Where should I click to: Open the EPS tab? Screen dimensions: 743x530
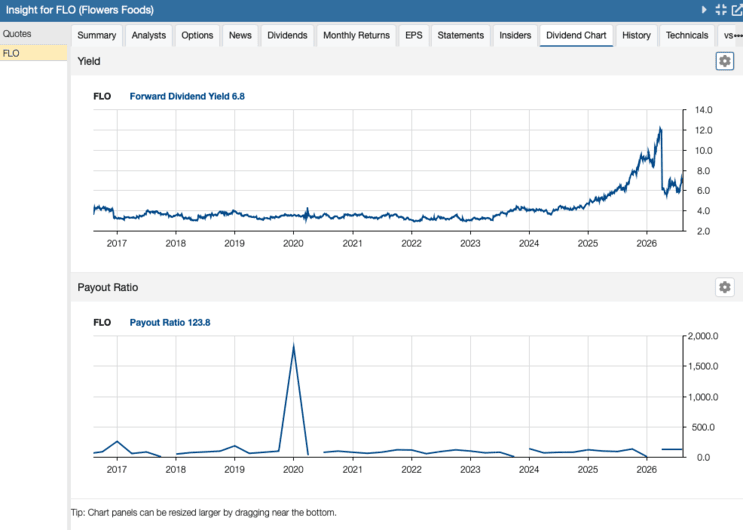(x=414, y=36)
